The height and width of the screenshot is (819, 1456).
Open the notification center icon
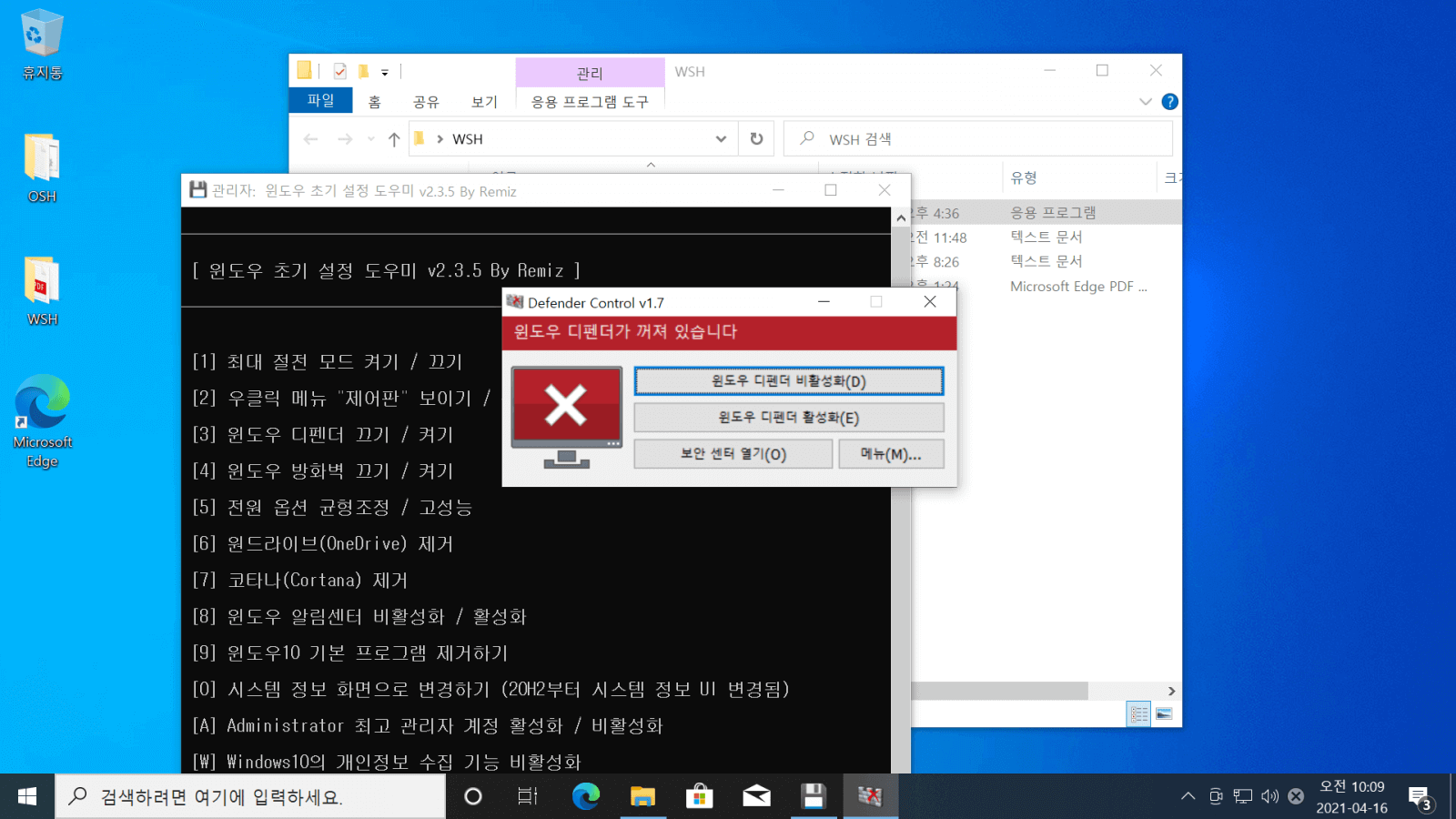(x=1421, y=798)
